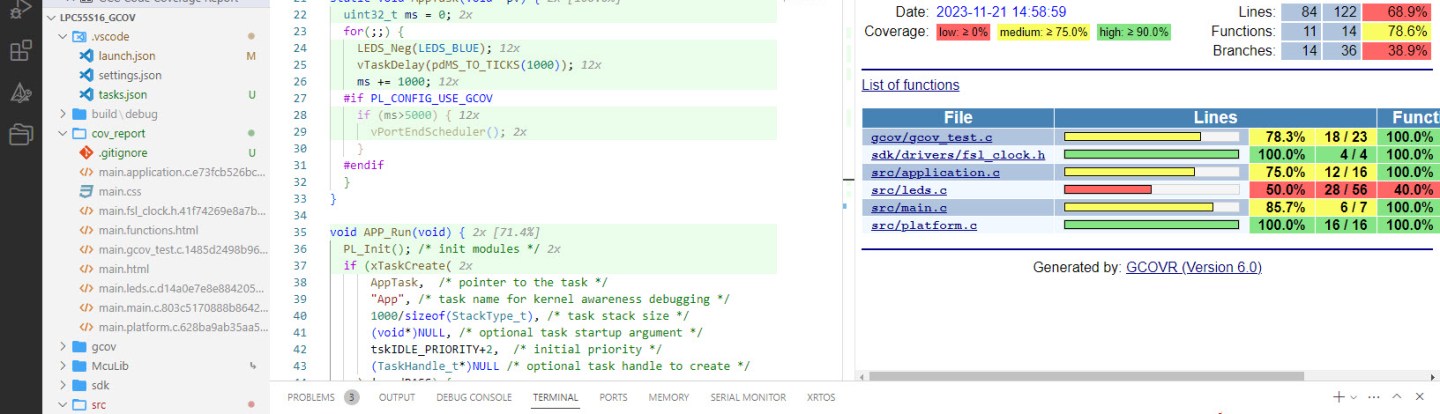Image resolution: width=1440 pixels, height=414 pixels.
Task: Click line 35 'void APP_Run(void)' in editor
Action: tap(395, 231)
